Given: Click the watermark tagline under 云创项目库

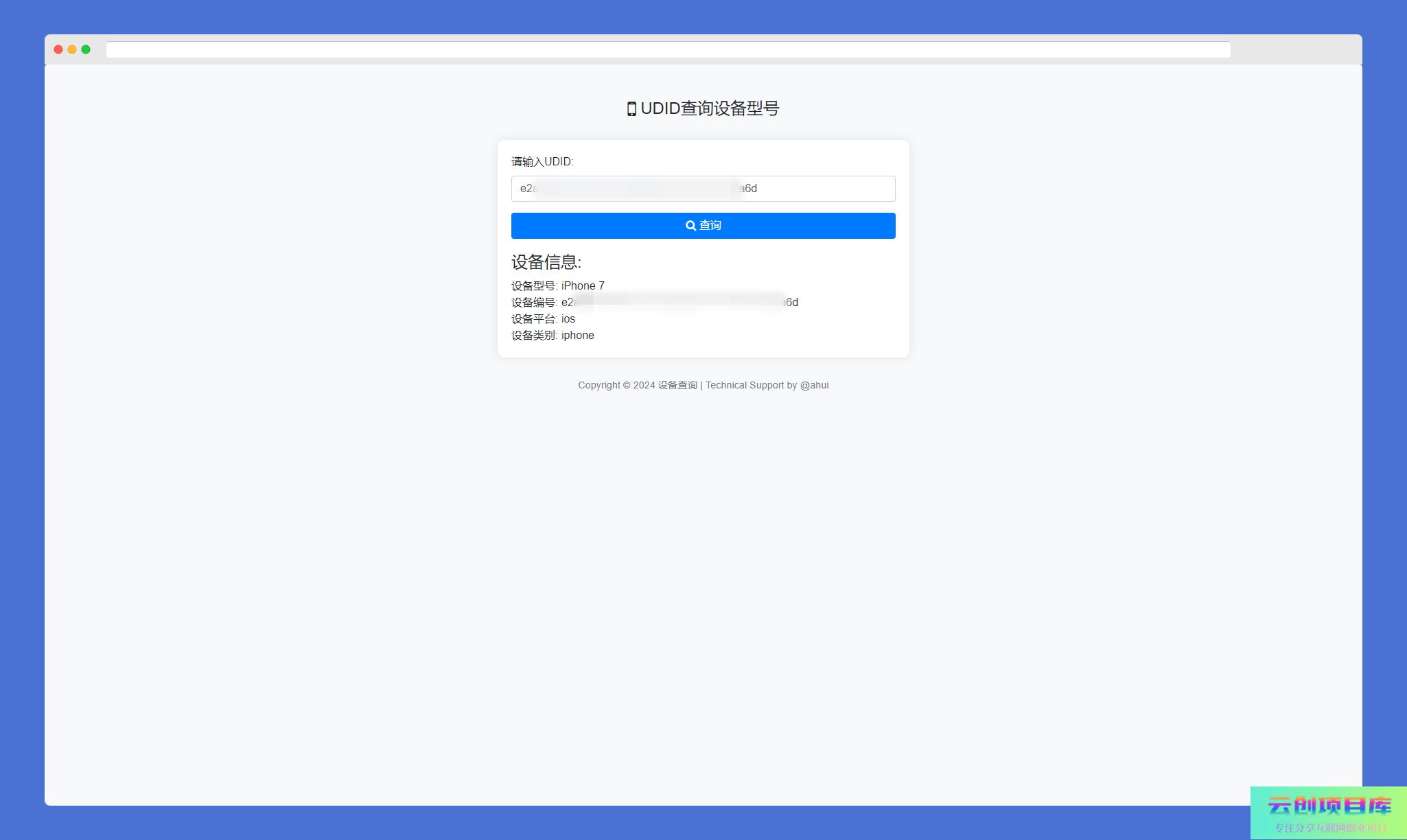Looking at the screenshot, I should click(x=1330, y=828).
